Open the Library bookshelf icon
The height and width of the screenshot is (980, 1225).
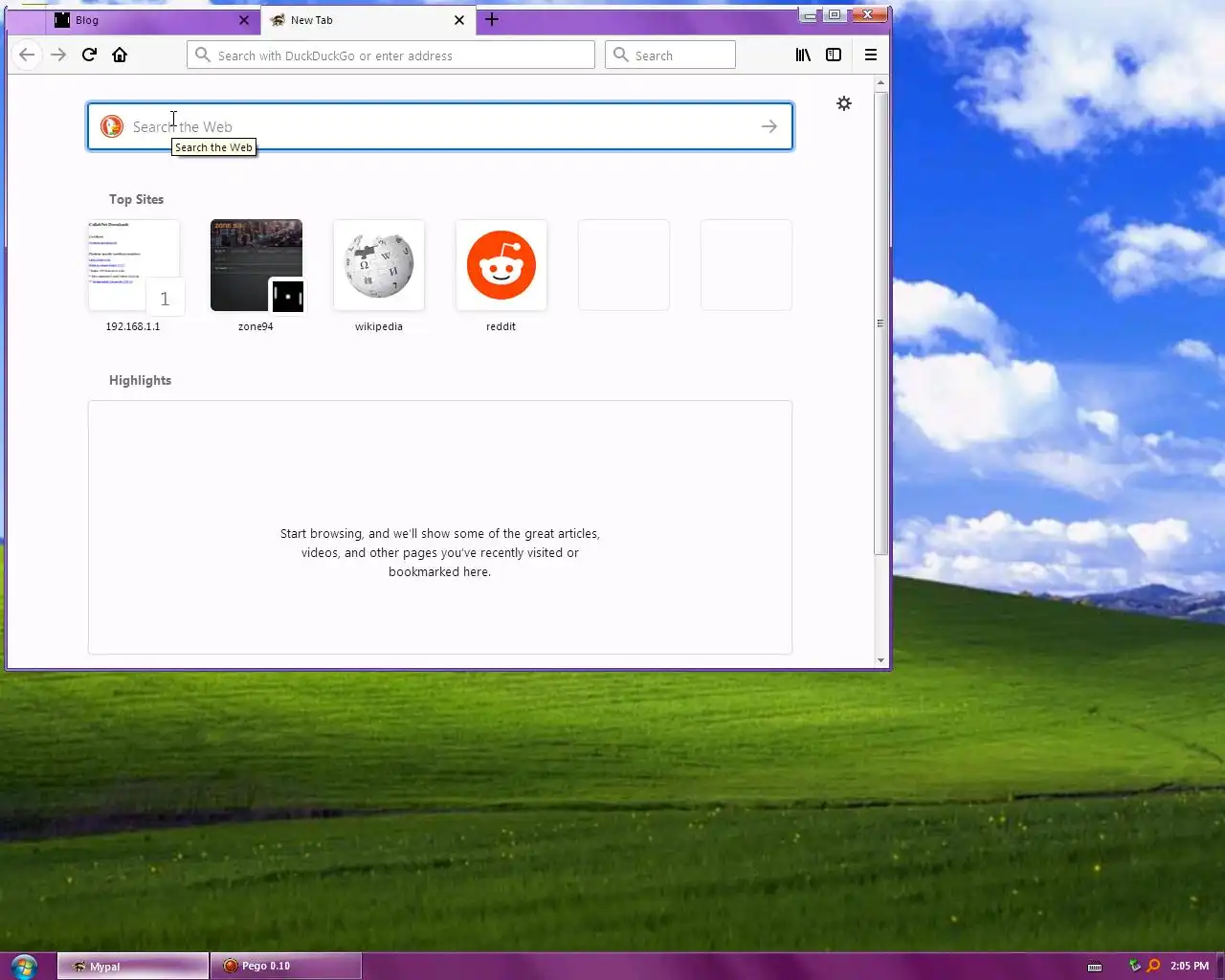[x=803, y=55]
